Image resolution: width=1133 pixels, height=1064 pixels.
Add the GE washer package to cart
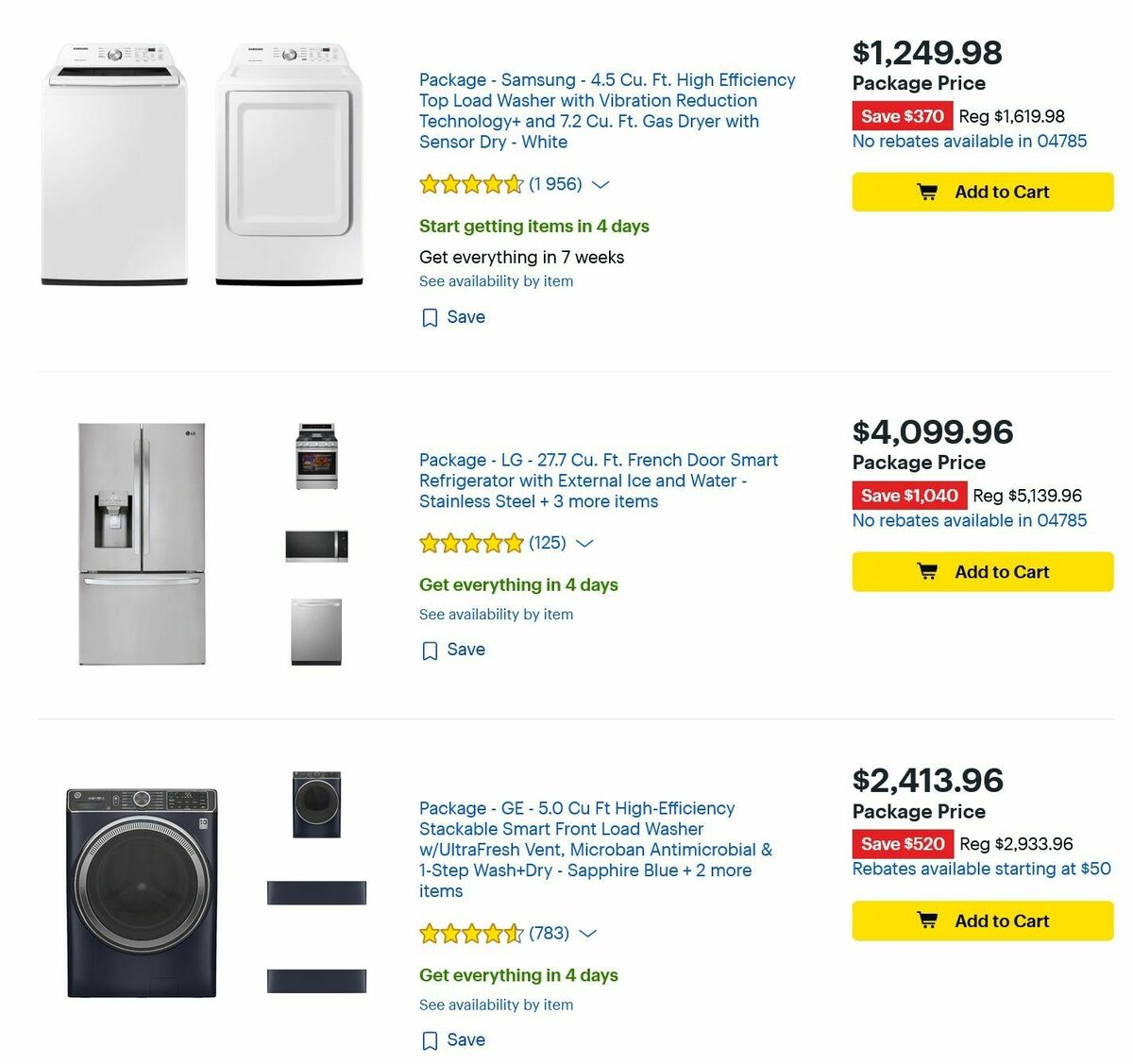pos(982,920)
